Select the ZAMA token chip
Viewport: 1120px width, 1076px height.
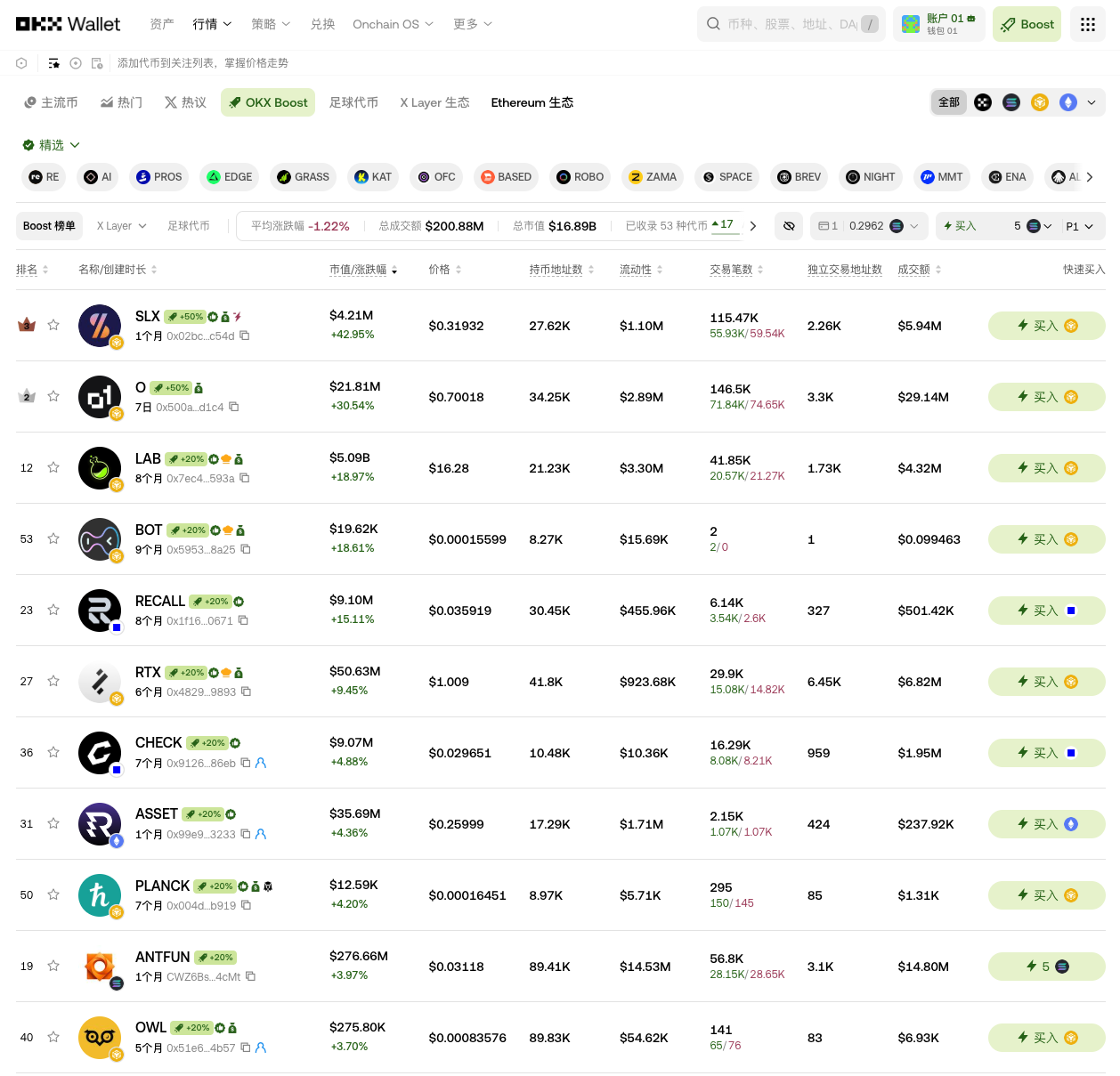pyautogui.click(x=653, y=177)
